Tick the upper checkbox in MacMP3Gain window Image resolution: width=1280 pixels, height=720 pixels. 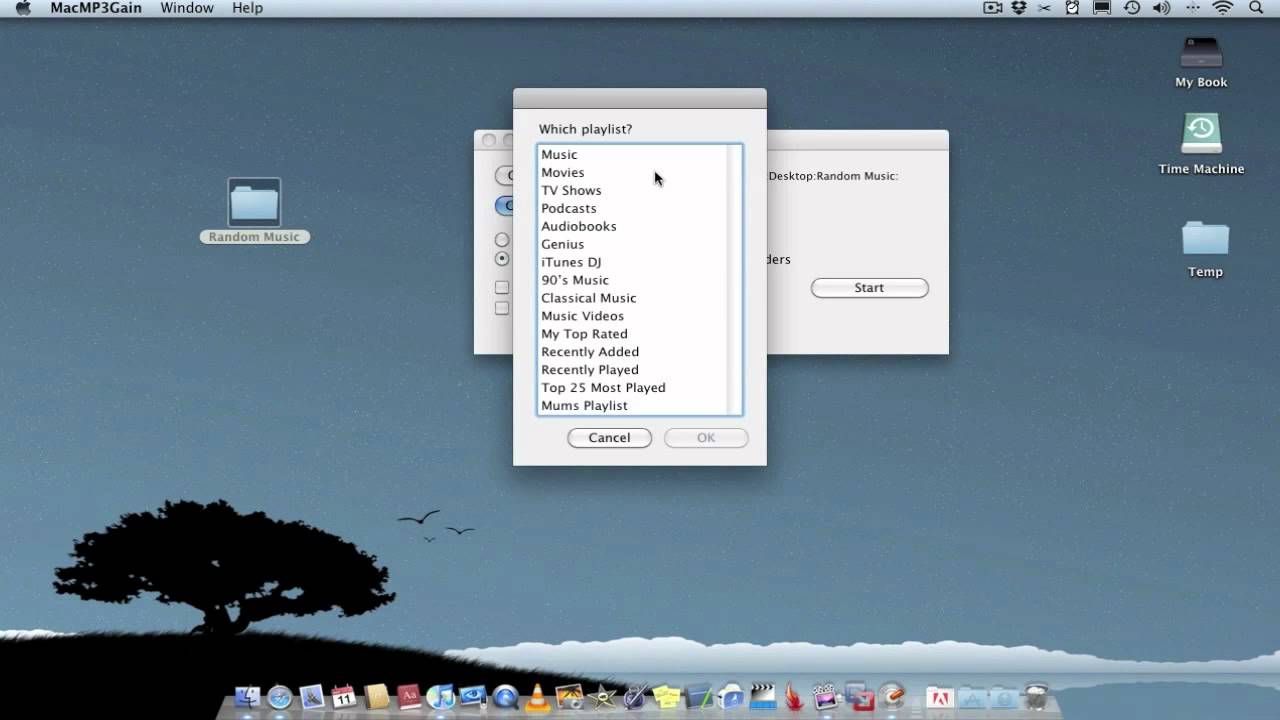pyautogui.click(x=502, y=288)
